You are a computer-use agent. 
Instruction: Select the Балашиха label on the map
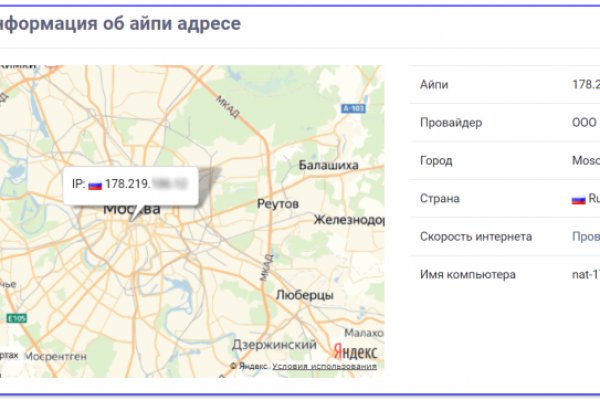click(x=328, y=164)
